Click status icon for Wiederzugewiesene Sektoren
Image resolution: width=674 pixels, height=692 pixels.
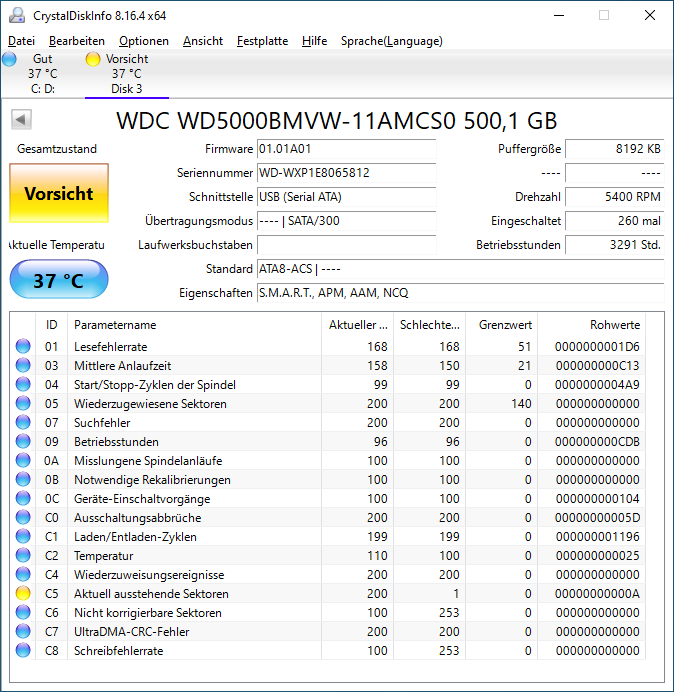click(x=23, y=403)
